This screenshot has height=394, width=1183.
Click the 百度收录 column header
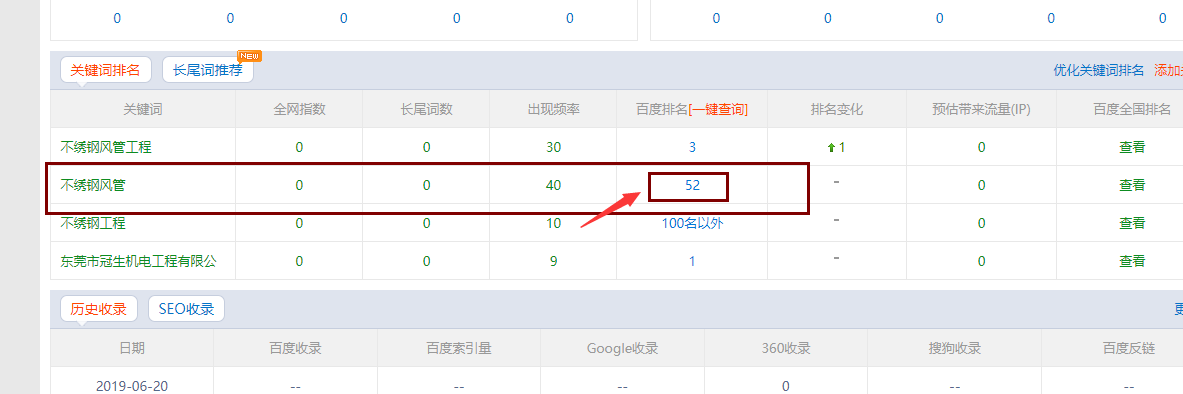[296, 348]
